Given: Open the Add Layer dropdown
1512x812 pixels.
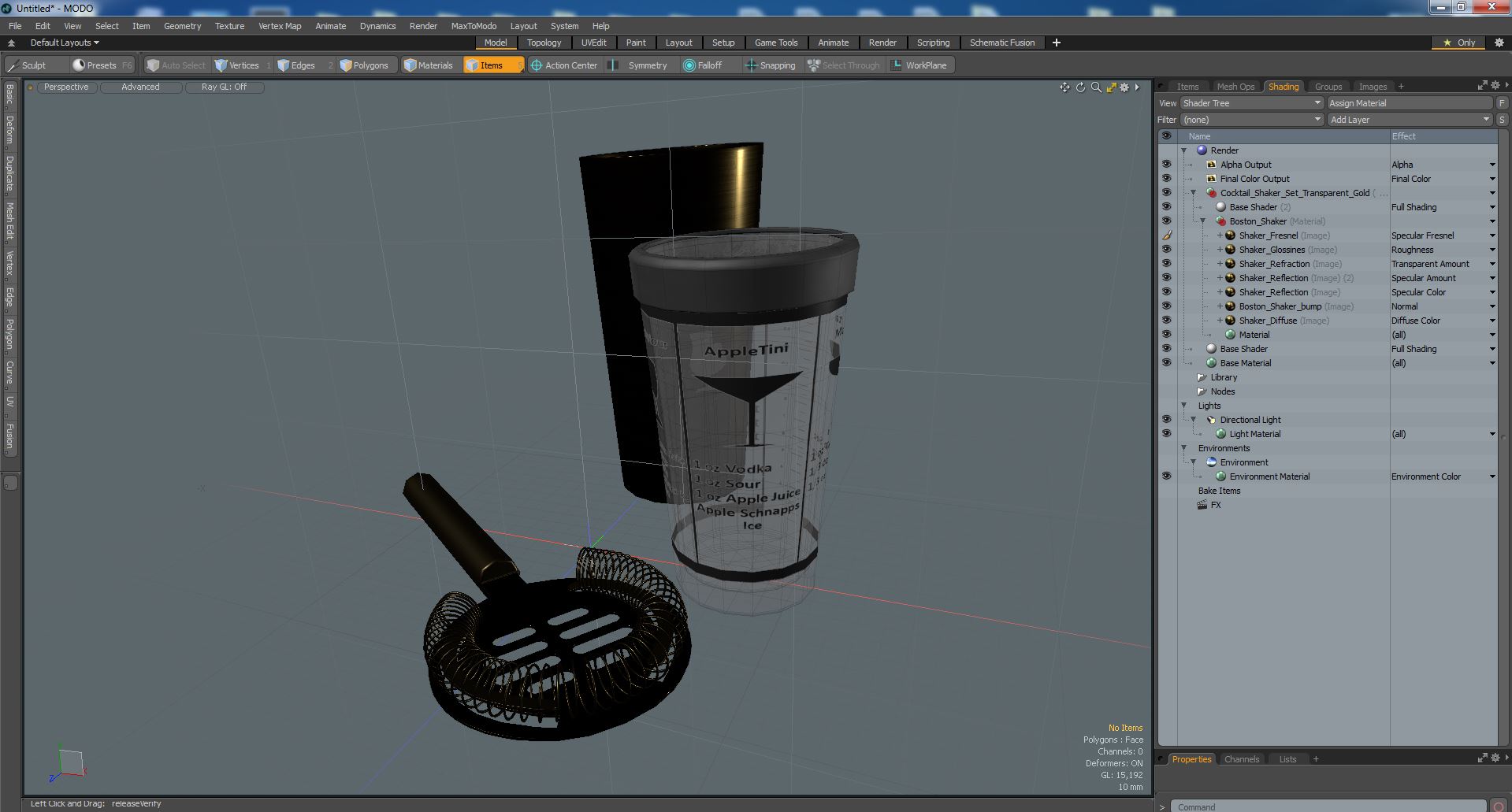Looking at the screenshot, I should pyautogui.click(x=1410, y=120).
